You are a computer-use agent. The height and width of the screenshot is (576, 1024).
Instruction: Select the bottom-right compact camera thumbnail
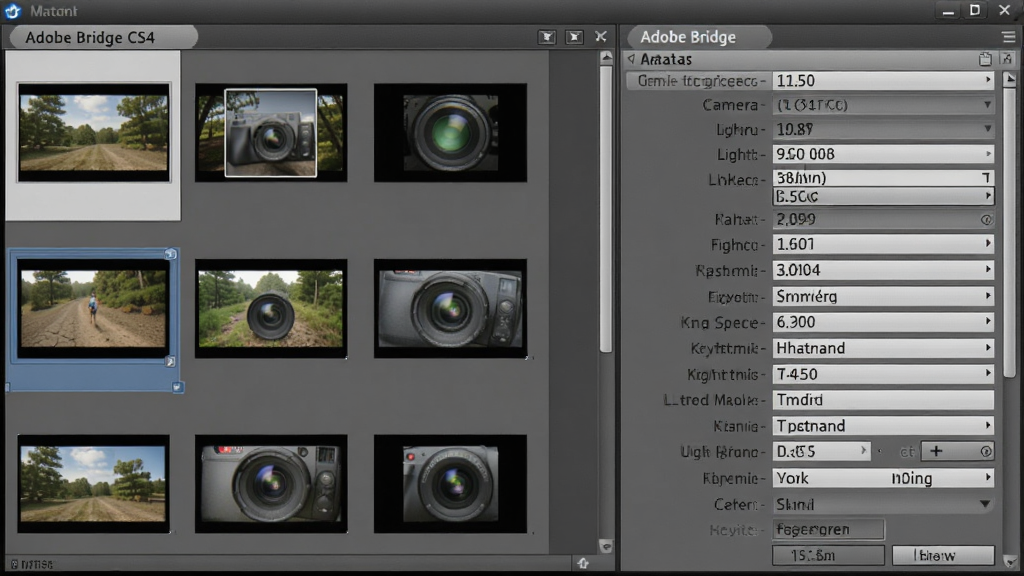tap(450, 484)
